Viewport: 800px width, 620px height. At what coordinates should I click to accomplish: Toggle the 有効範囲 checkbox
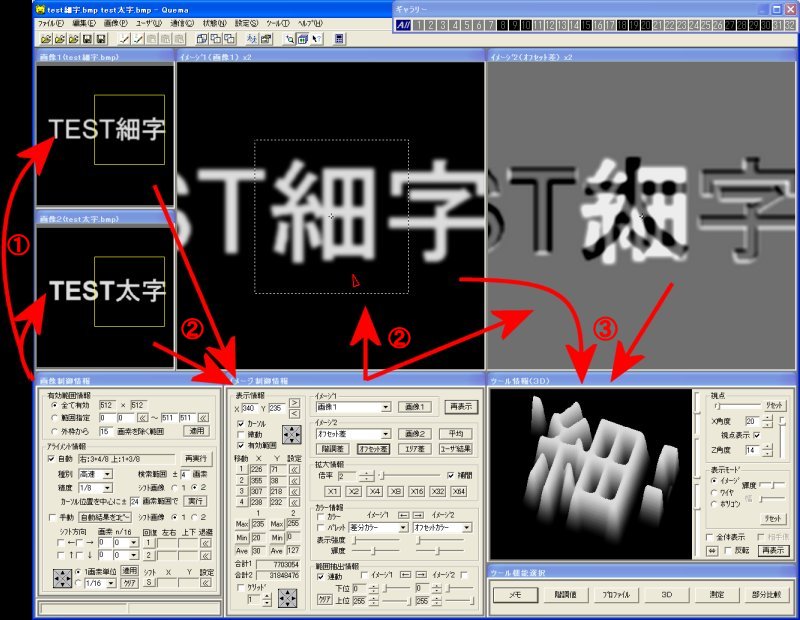coord(241,445)
